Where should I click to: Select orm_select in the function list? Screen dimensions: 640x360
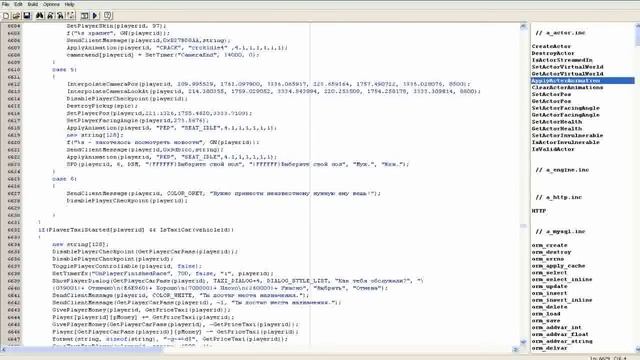[x=549, y=273]
